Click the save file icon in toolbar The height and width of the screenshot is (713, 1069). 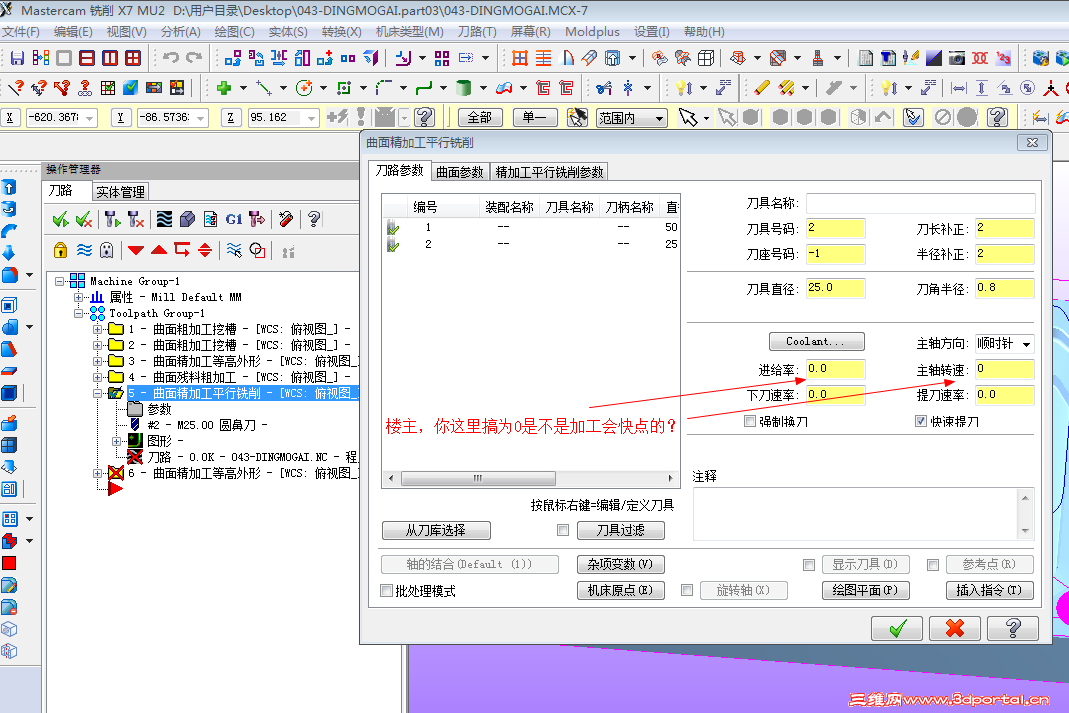[x=18, y=58]
